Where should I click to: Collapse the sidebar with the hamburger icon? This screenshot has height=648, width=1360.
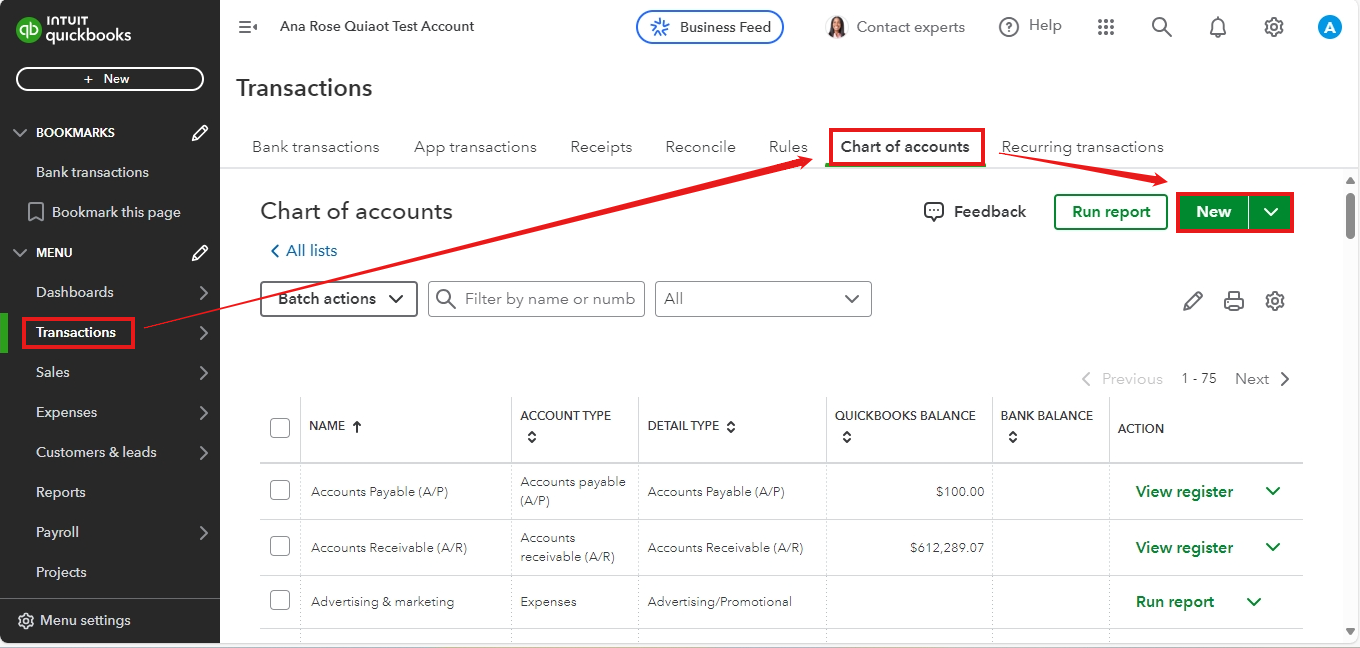coord(248,27)
